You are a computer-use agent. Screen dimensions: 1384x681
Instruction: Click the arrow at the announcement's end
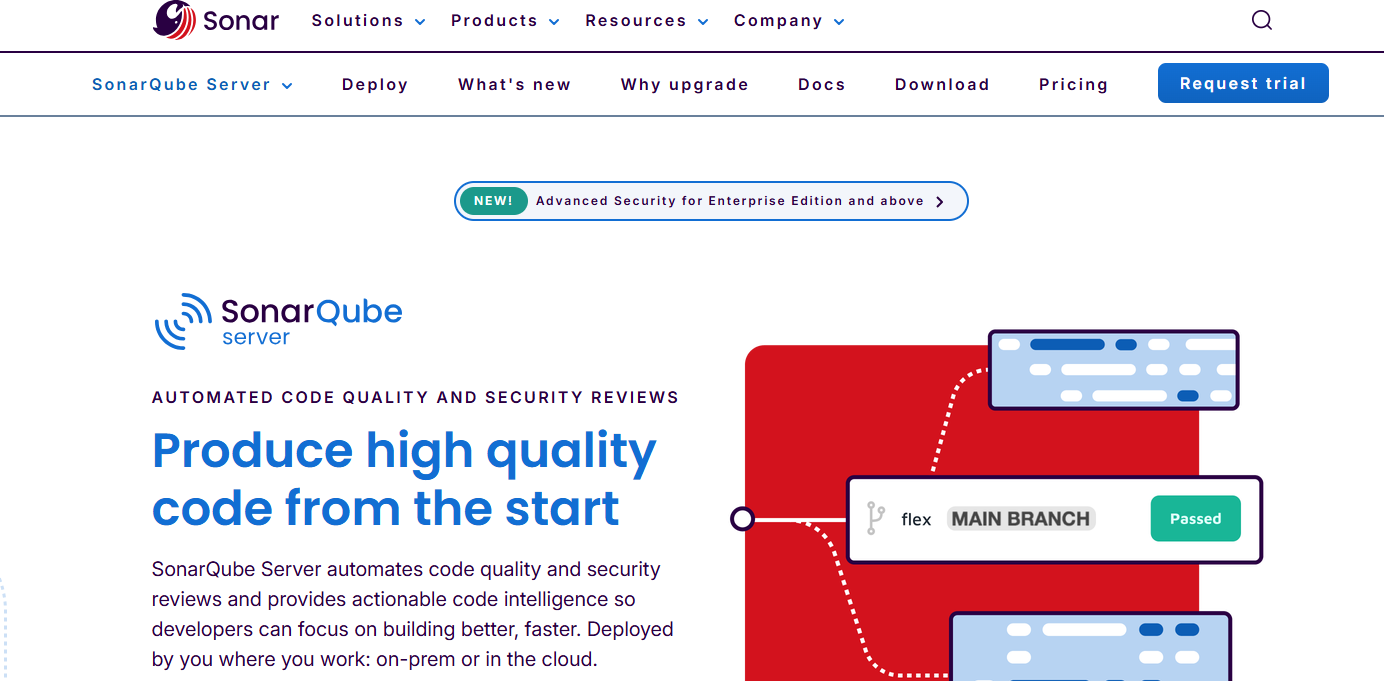coord(940,201)
